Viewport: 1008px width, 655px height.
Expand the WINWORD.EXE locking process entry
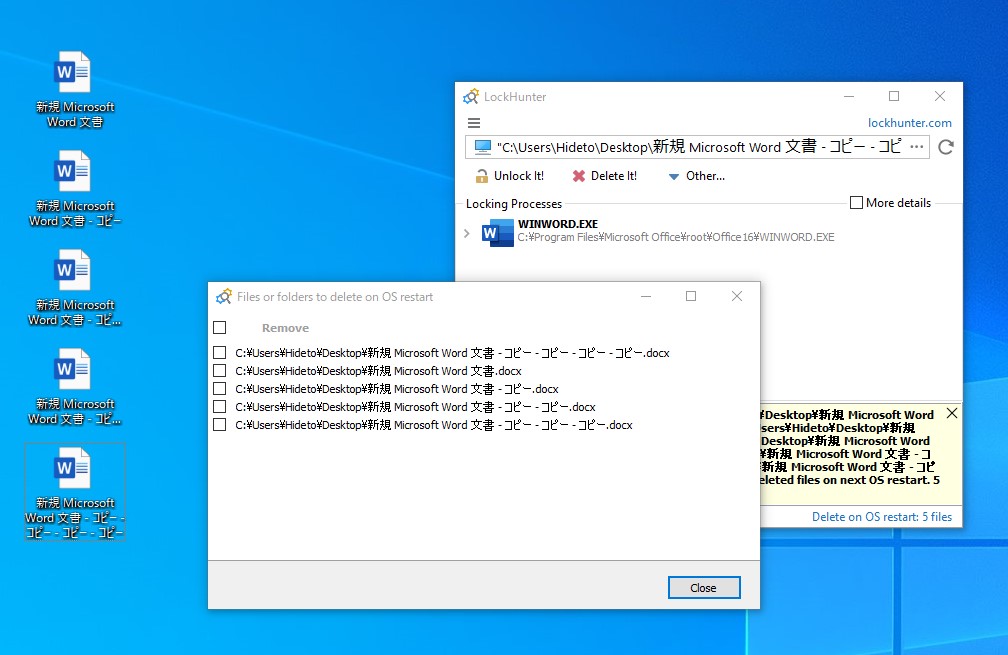[x=469, y=232]
